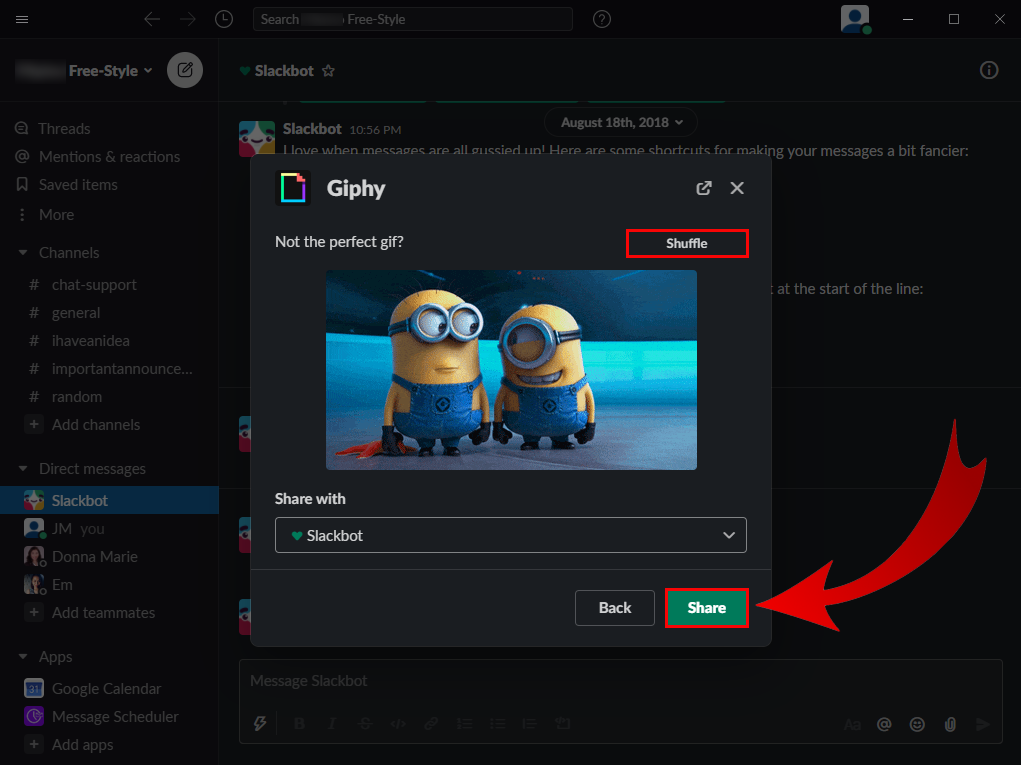Go forward in history arrow

tap(188, 20)
